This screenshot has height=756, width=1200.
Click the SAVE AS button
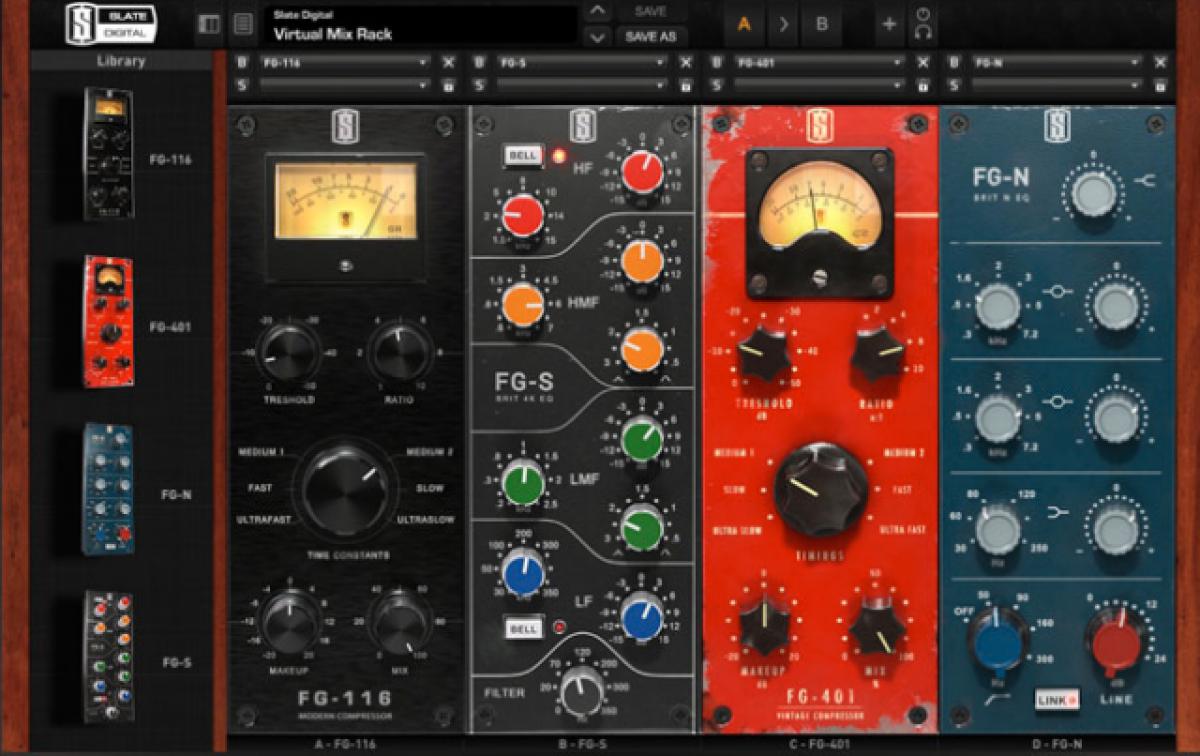point(650,37)
